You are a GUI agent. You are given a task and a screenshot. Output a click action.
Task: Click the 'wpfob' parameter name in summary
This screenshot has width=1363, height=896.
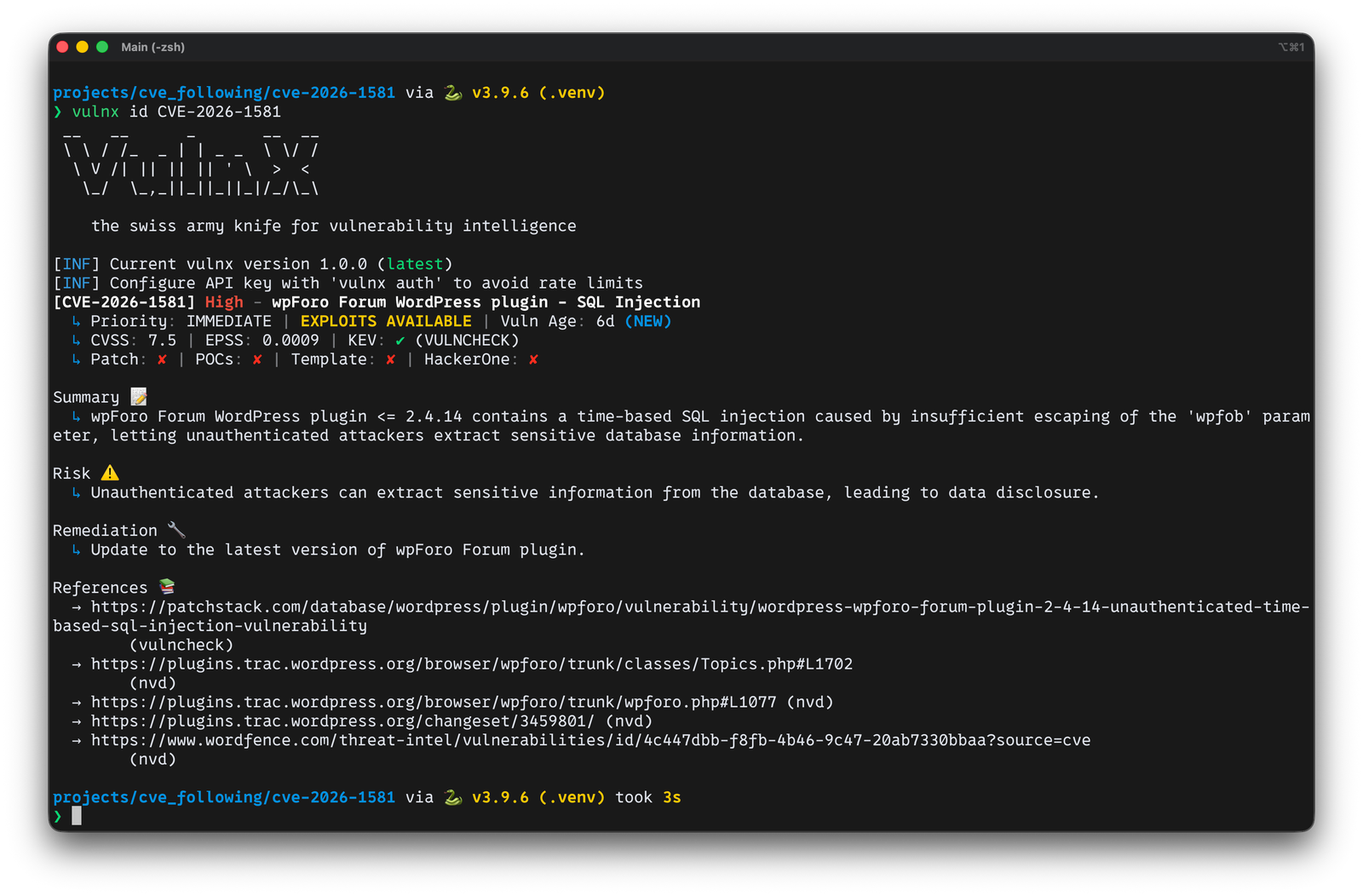(x=1220, y=416)
